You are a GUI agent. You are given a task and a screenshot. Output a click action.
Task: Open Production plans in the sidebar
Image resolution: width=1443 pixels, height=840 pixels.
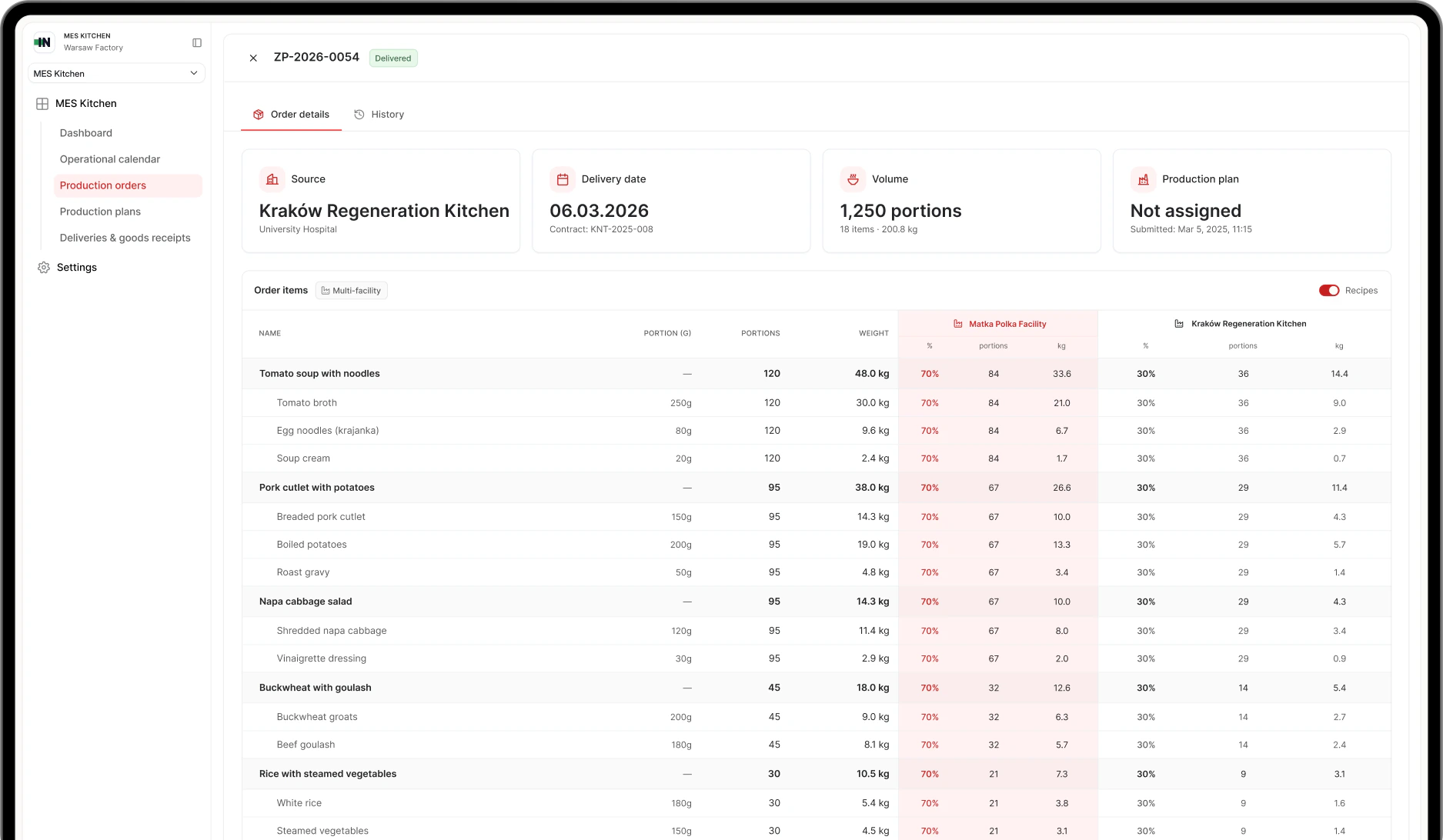click(x=100, y=212)
